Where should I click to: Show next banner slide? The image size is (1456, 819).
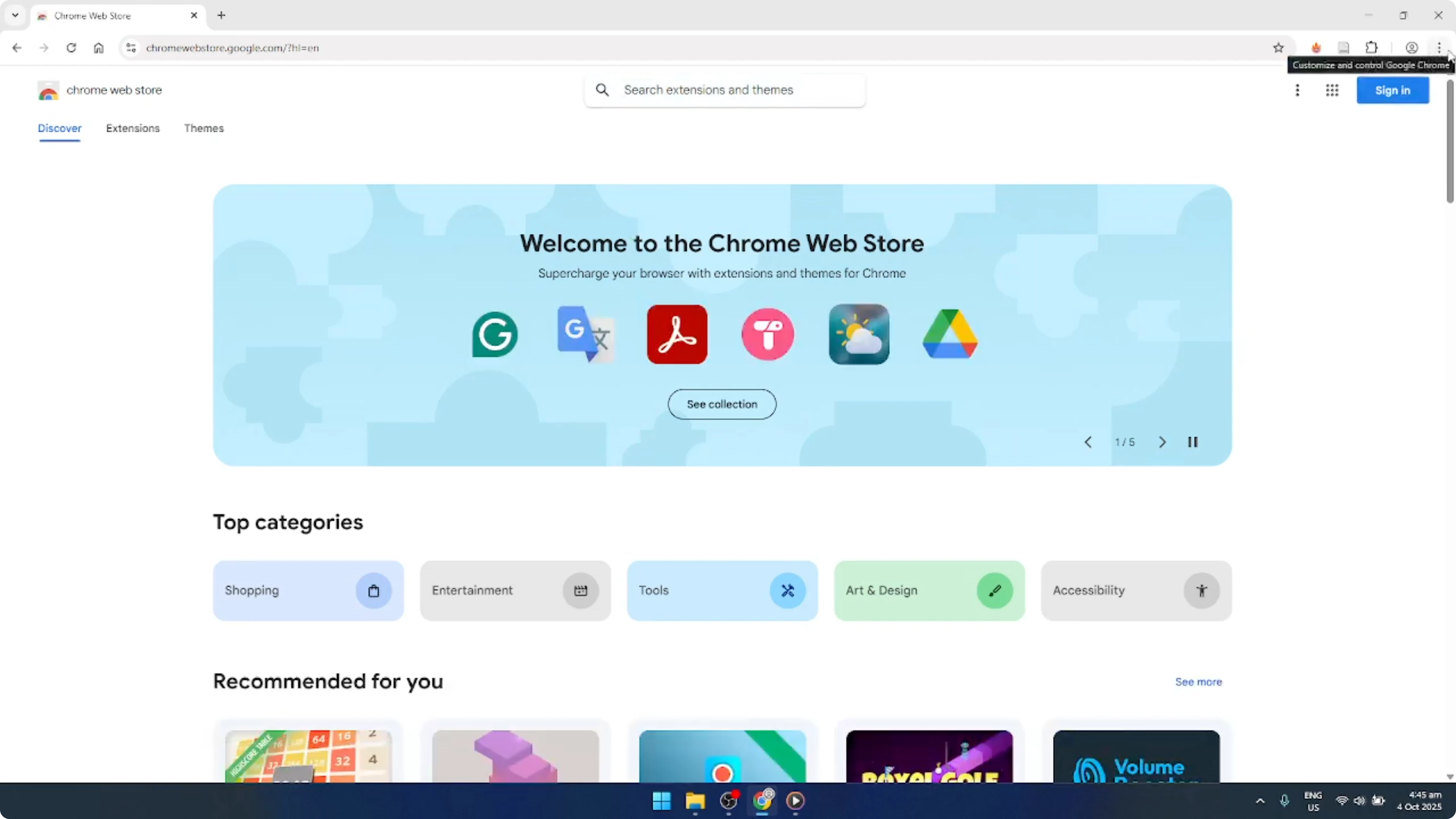pos(1162,442)
